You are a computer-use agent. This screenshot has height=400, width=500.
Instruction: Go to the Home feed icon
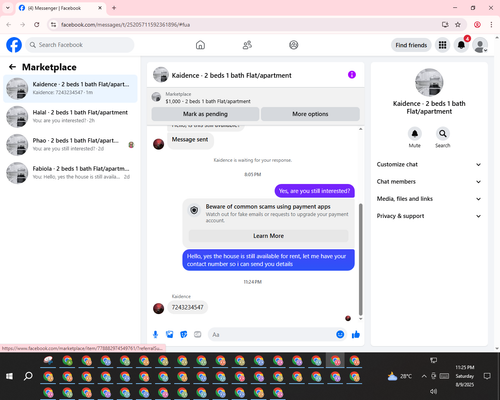click(x=200, y=45)
